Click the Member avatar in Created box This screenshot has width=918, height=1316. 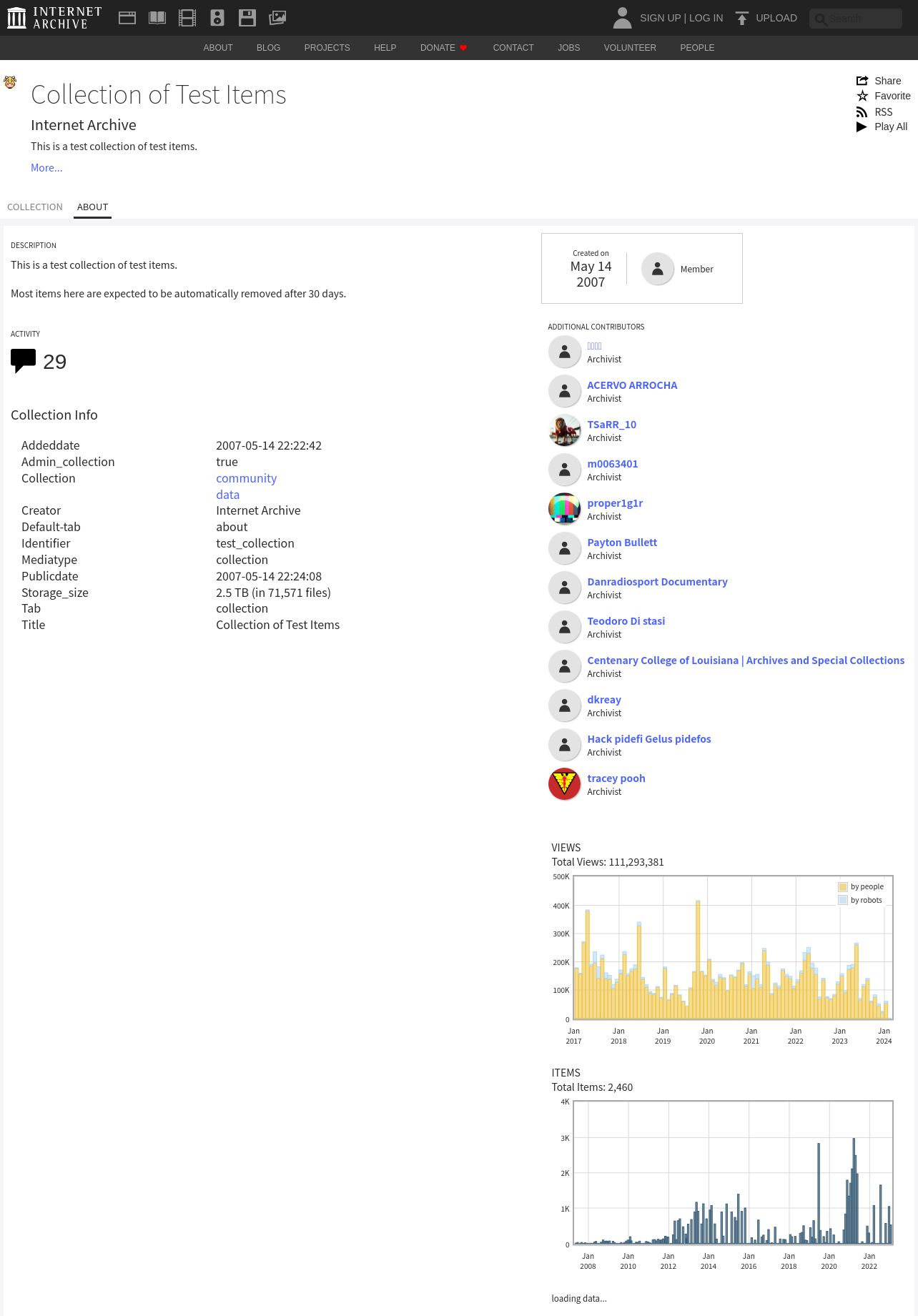(x=658, y=269)
